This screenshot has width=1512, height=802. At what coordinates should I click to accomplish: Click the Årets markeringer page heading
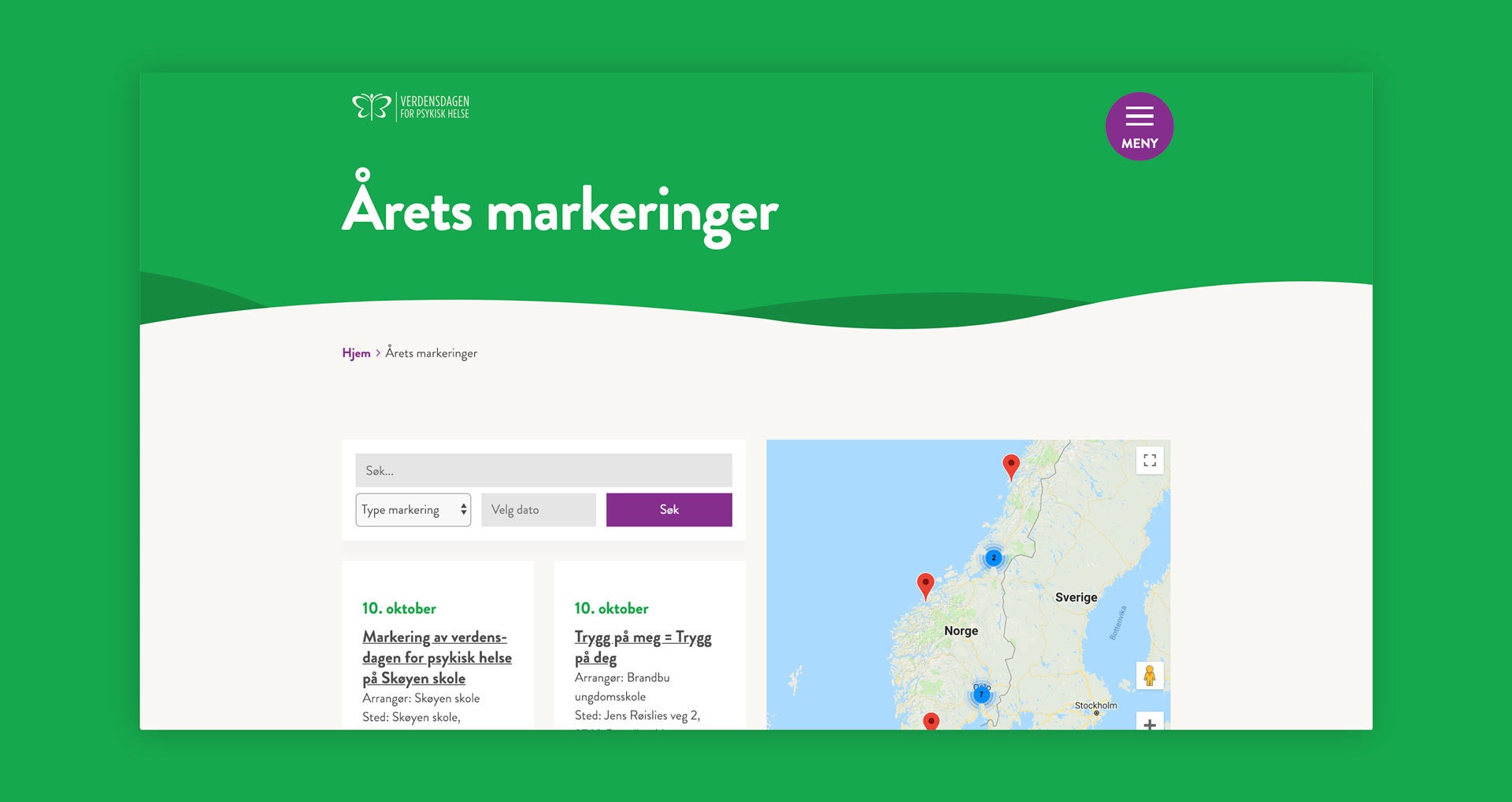560,209
